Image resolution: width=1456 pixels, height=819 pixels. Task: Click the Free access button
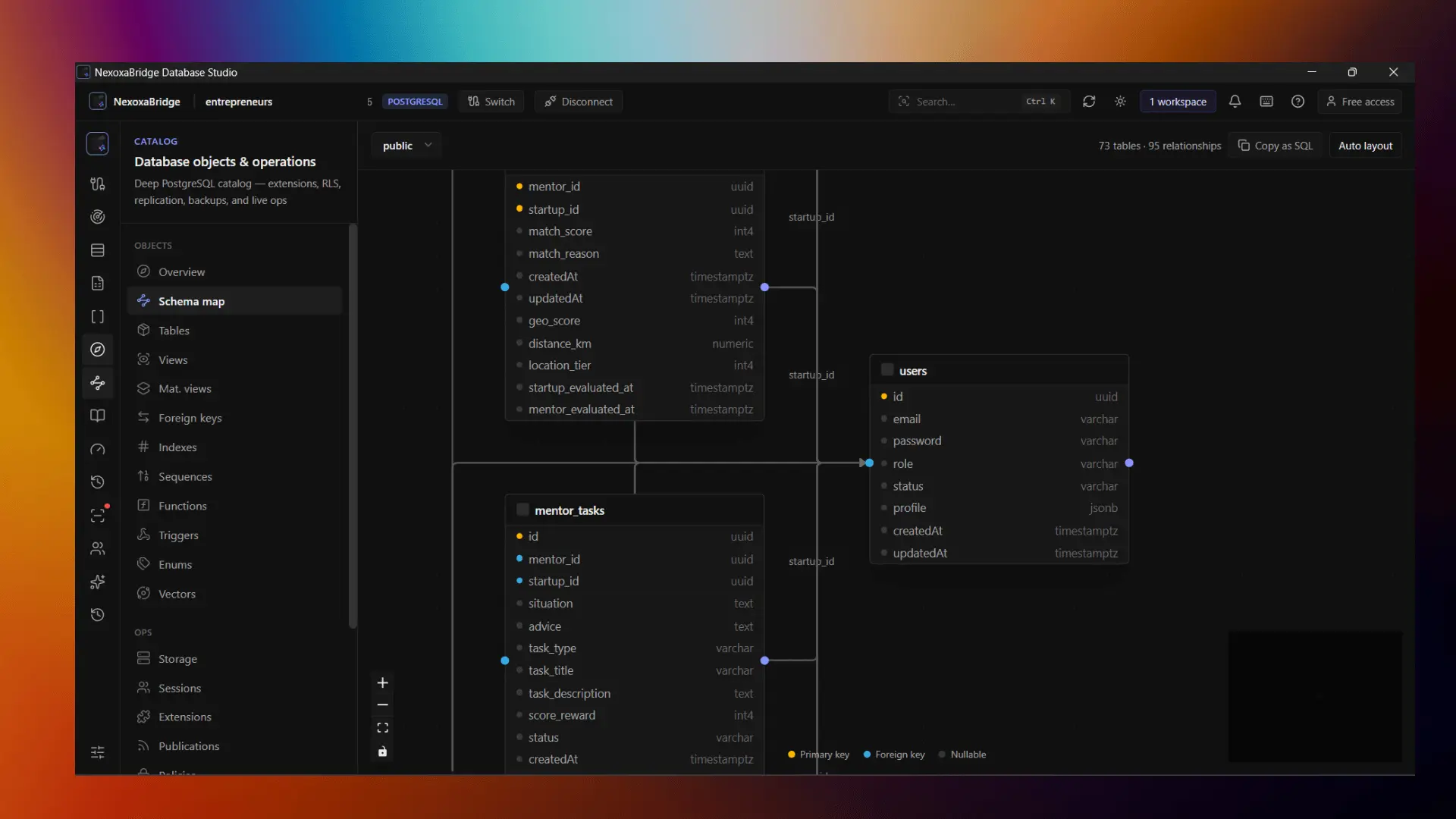[1360, 102]
